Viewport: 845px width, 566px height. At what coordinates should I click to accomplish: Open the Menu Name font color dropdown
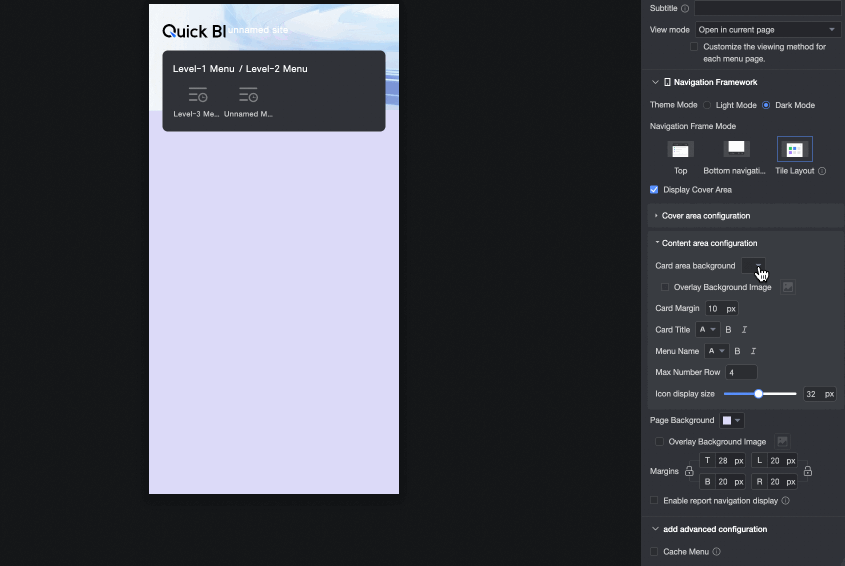[x=717, y=351]
